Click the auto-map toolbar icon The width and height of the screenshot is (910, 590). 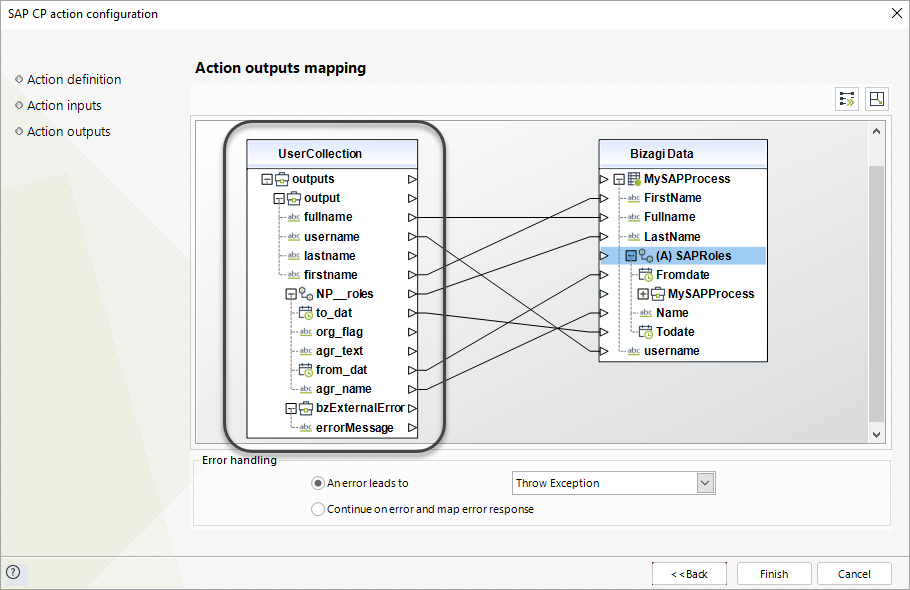[847, 98]
